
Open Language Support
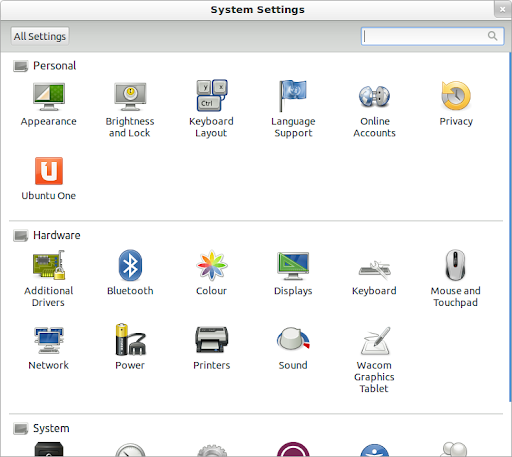click(293, 109)
